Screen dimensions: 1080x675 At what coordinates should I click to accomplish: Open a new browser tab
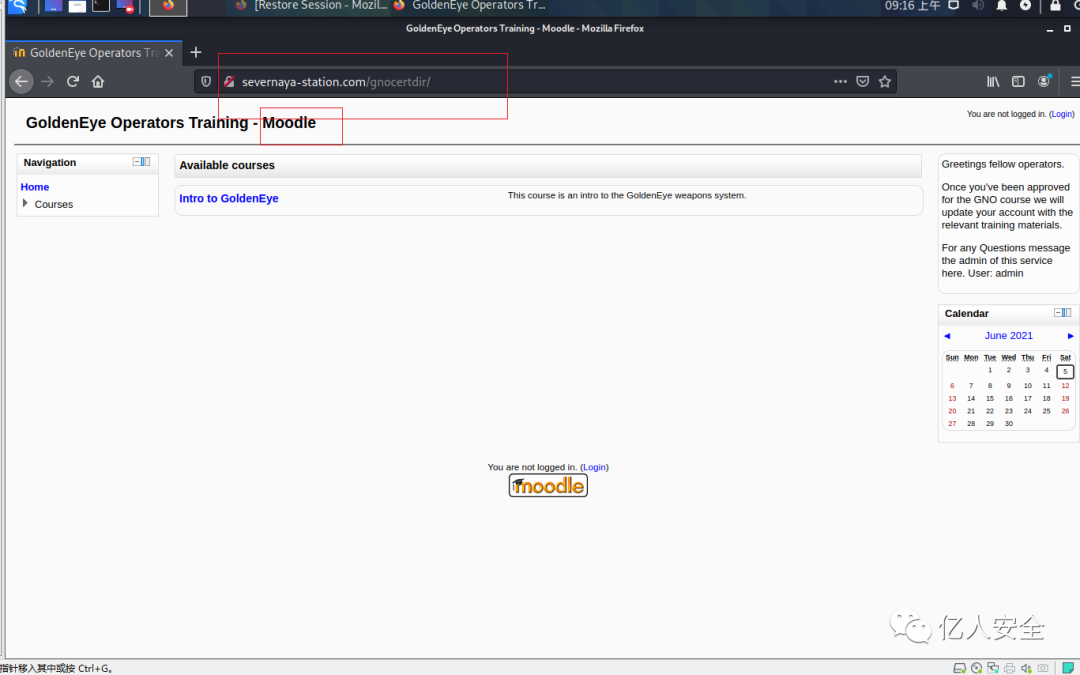196,52
